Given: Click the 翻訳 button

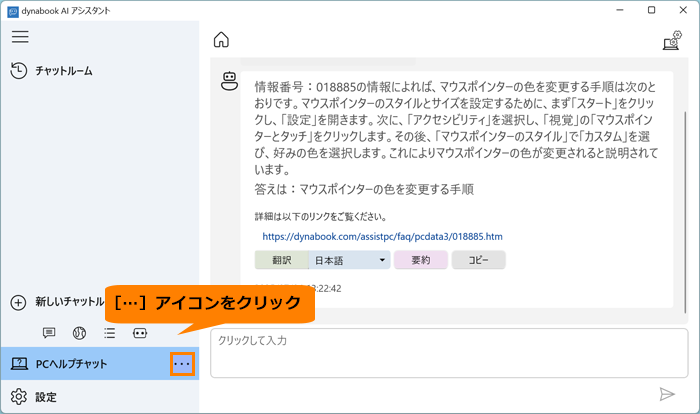Looking at the screenshot, I should [282, 260].
